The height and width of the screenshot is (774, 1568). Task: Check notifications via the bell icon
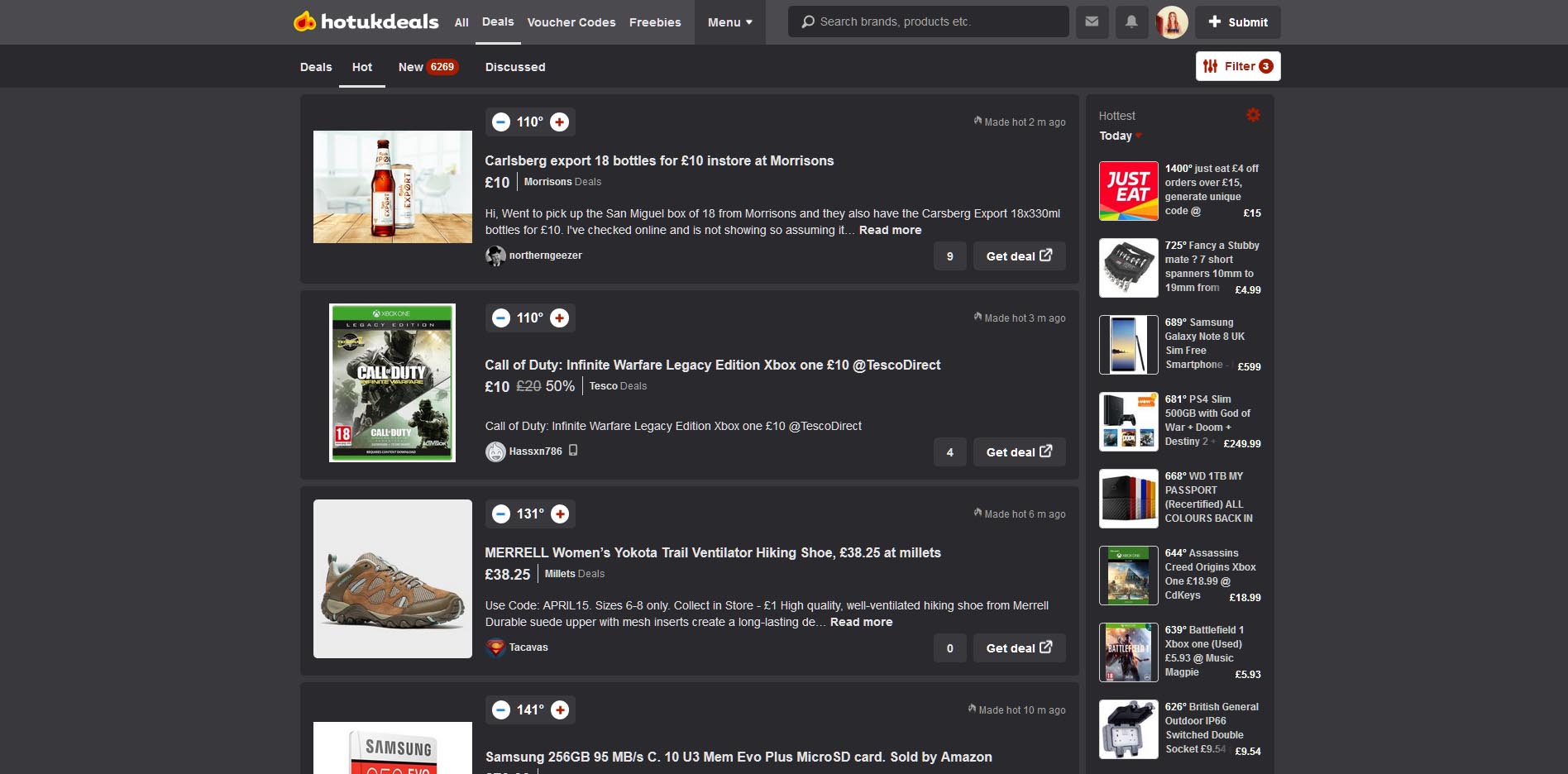[x=1130, y=21]
